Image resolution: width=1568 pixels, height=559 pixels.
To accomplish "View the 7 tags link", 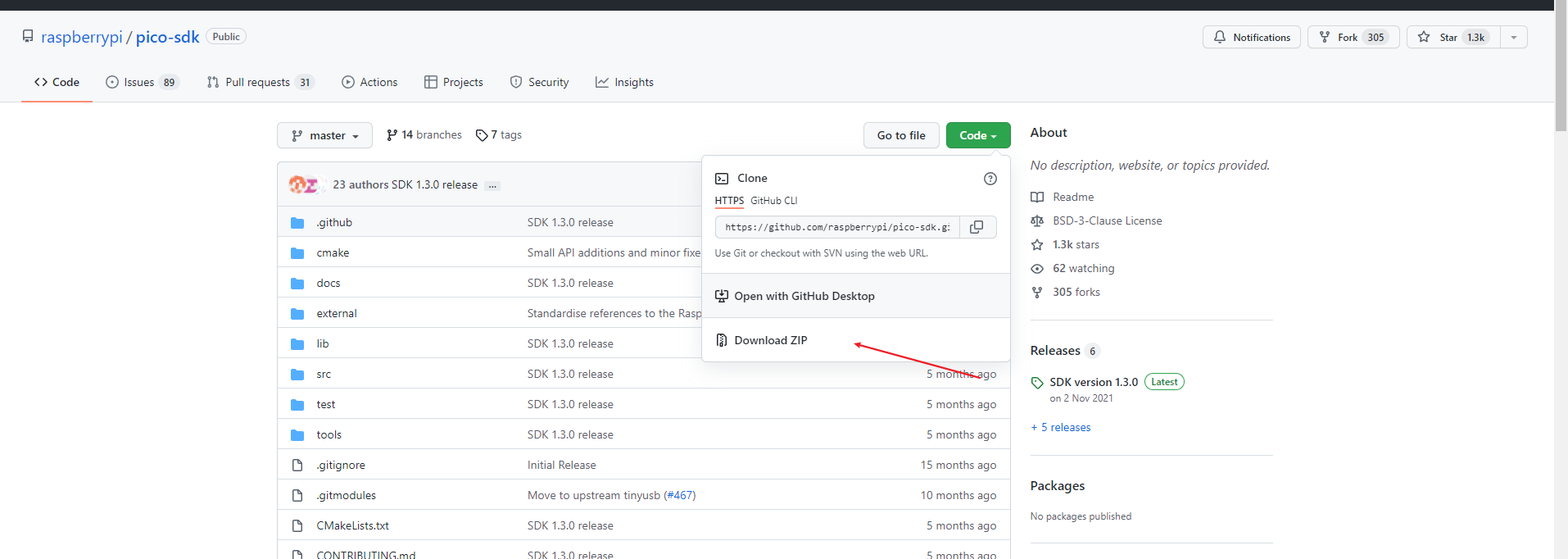I will (x=498, y=134).
